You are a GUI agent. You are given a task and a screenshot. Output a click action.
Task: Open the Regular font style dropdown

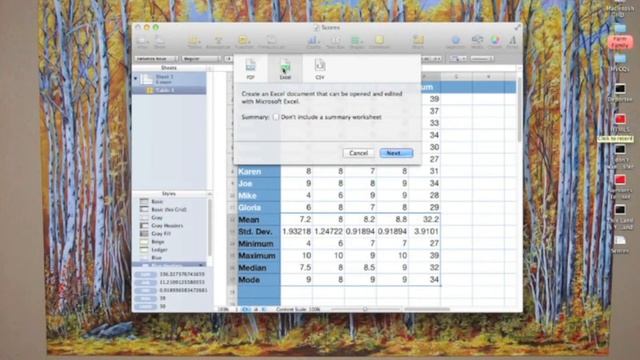[201, 59]
